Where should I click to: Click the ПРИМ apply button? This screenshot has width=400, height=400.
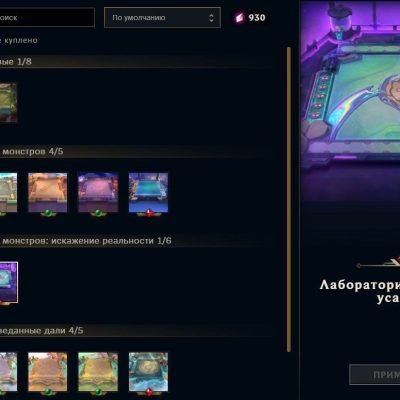[375, 375]
